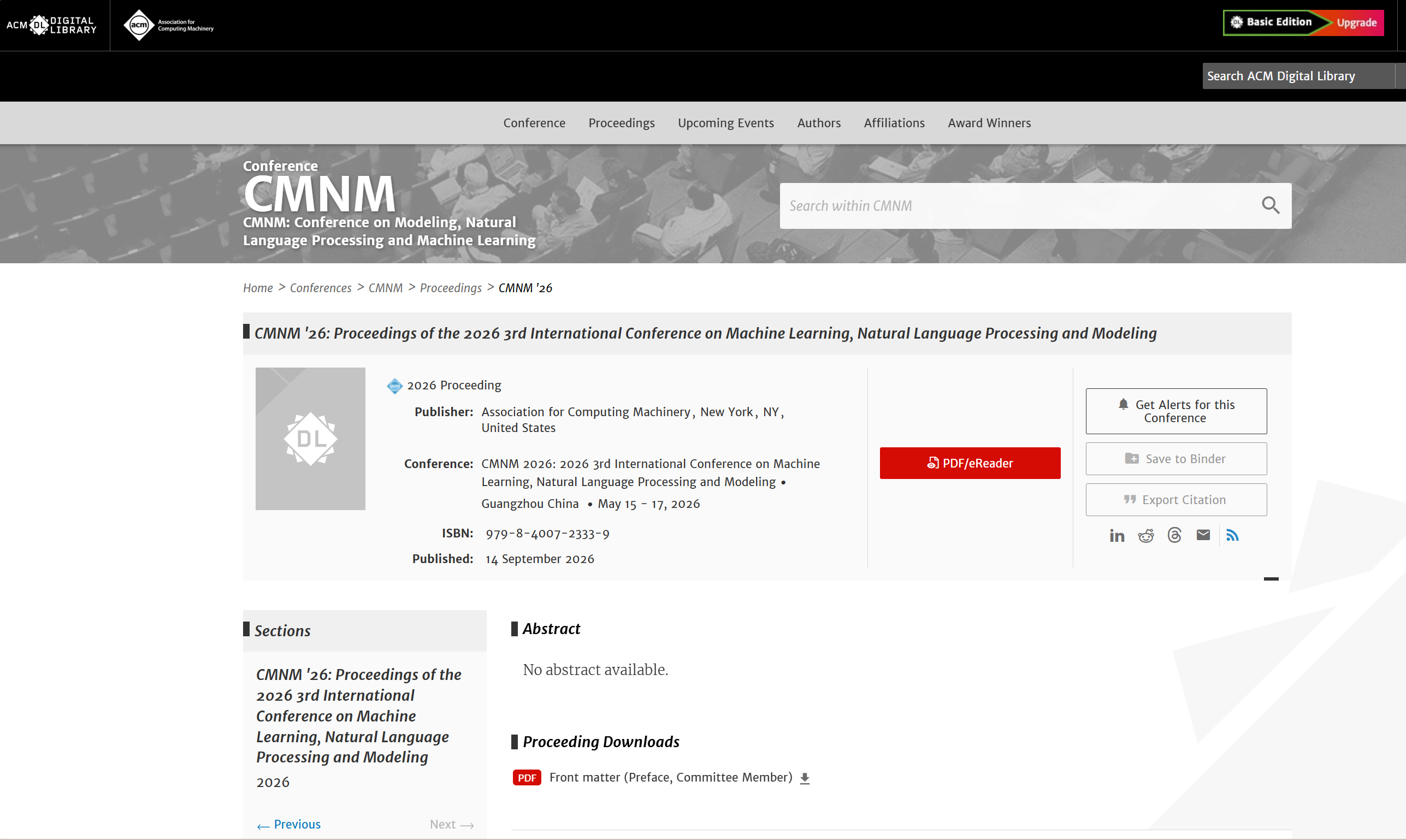
Task: Go to Home breadcrumb
Action: pos(257,287)
